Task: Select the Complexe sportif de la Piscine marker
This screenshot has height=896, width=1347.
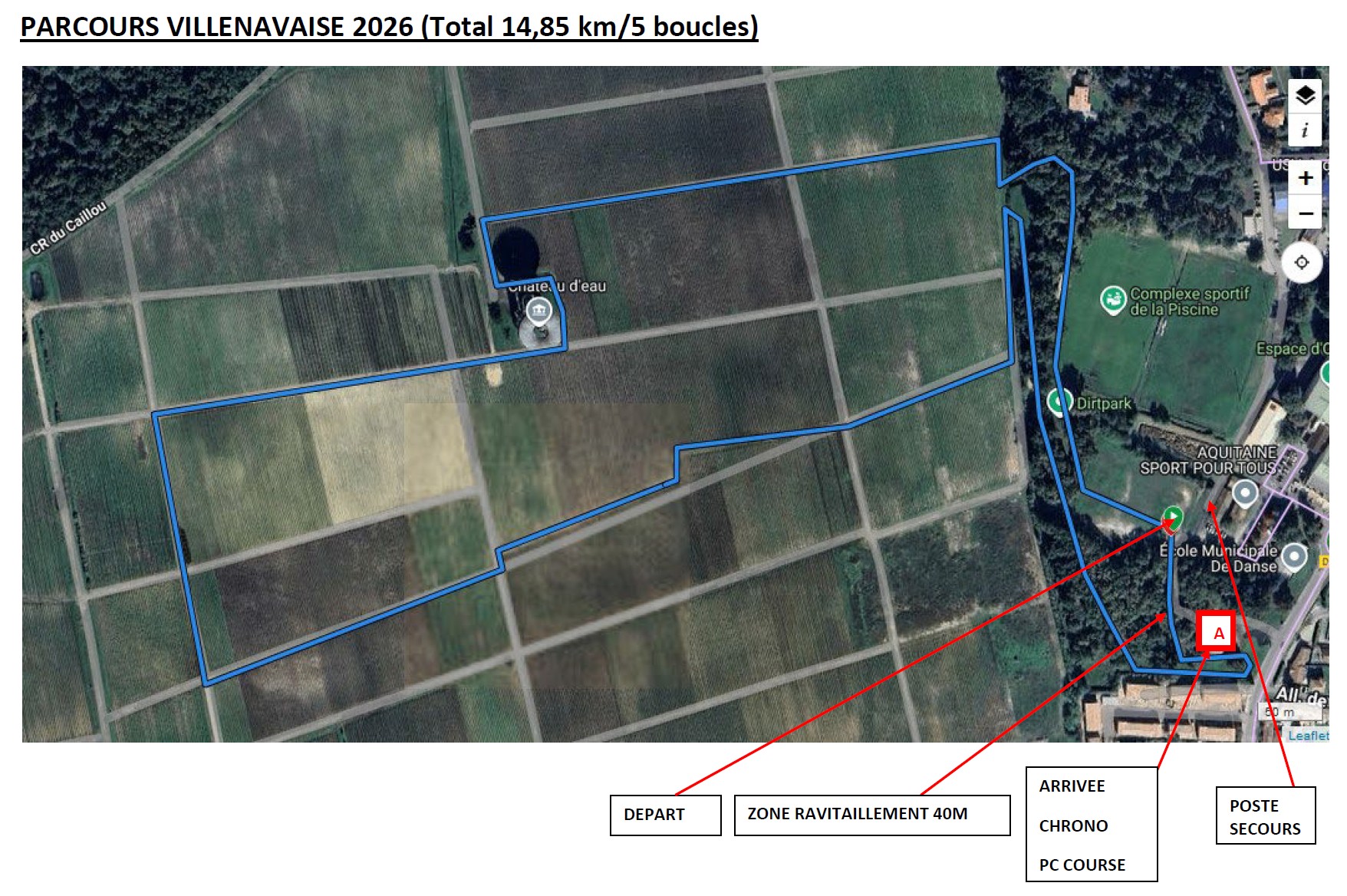Action: (1112, 299)
